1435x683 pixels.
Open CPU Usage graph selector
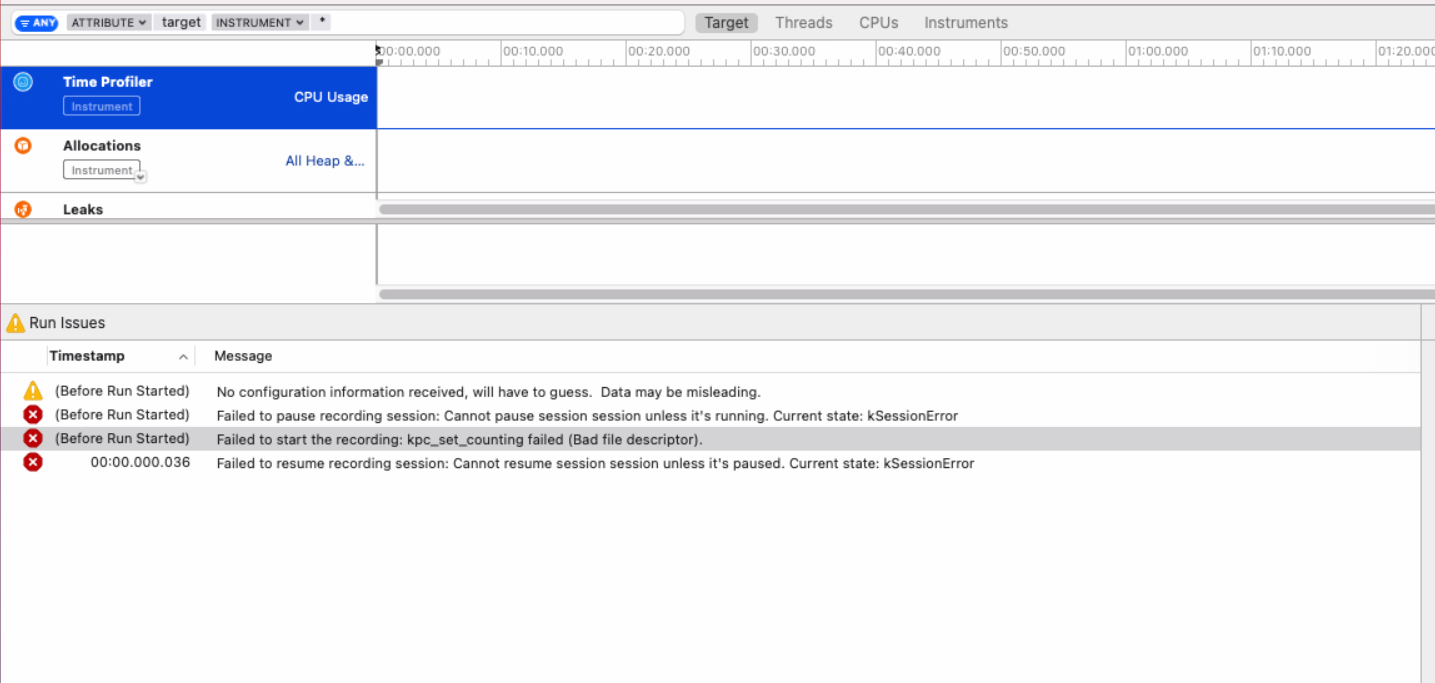tap(331, 97)
